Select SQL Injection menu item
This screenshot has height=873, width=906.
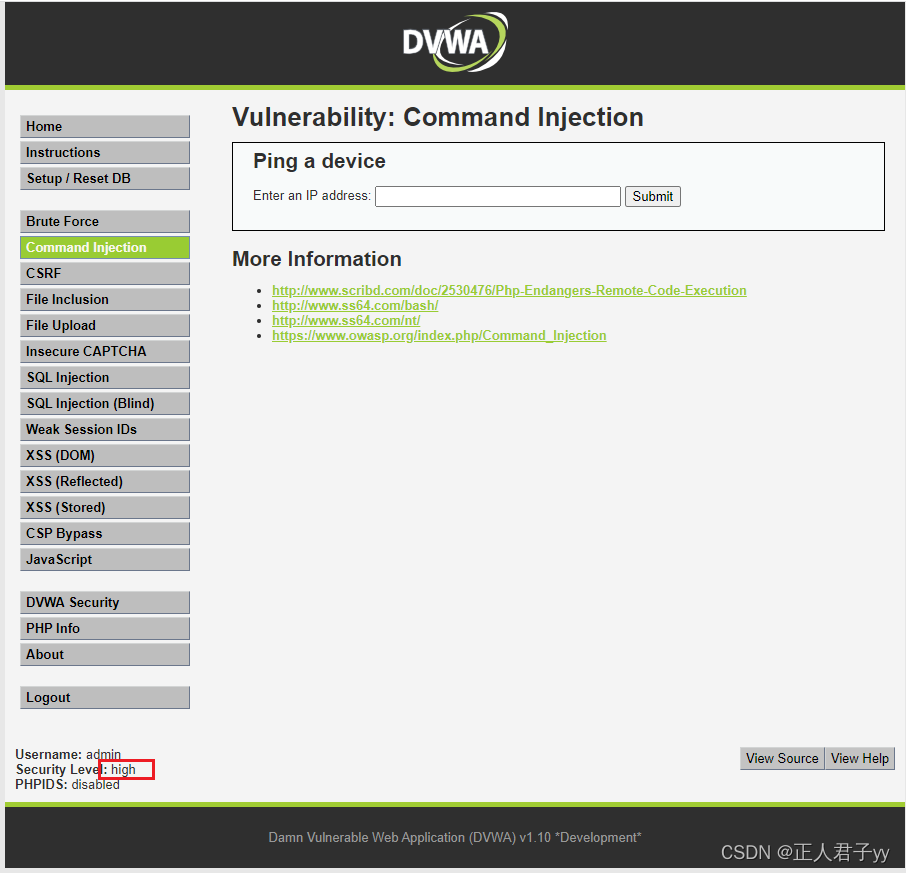click(x=105, y=377)
